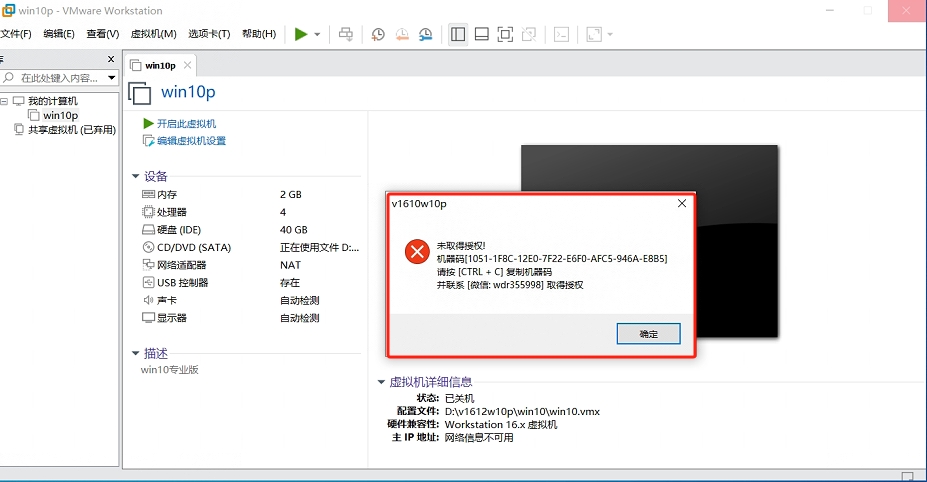
Task: Select win10p in the library tree
Action: click(x=60, y=115)
